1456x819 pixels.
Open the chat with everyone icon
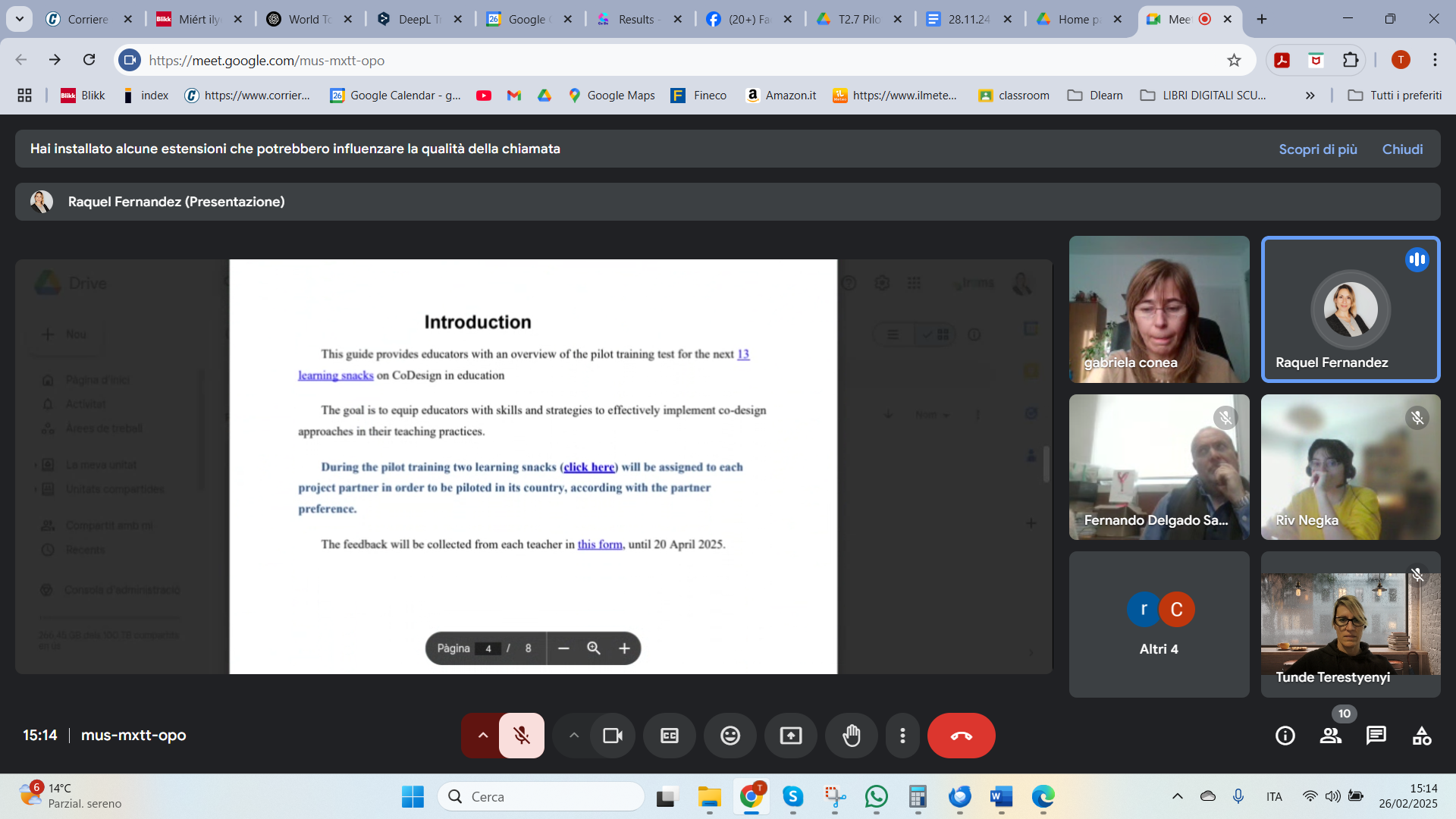click(x=1376, y=736)
